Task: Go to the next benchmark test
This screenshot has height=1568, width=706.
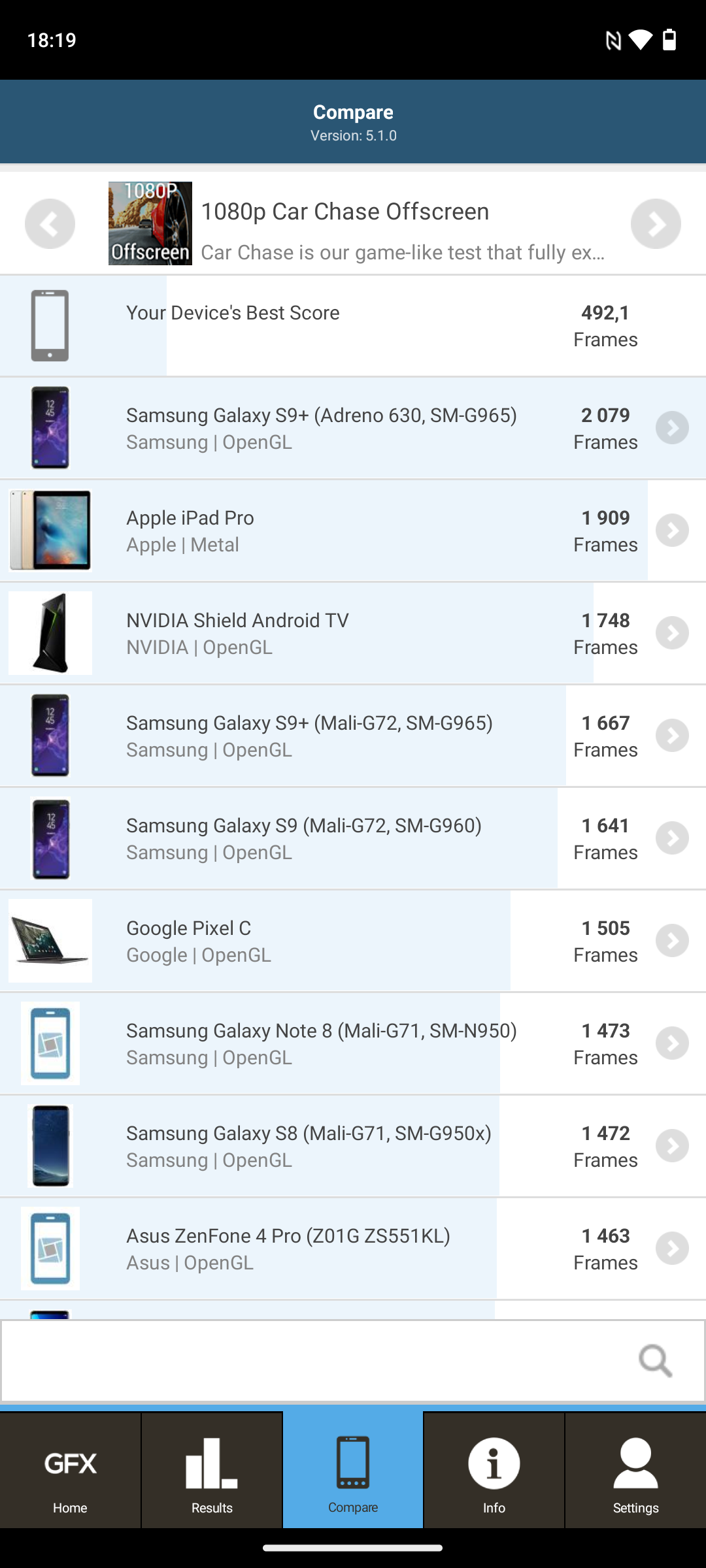Action: pos(656,223)
